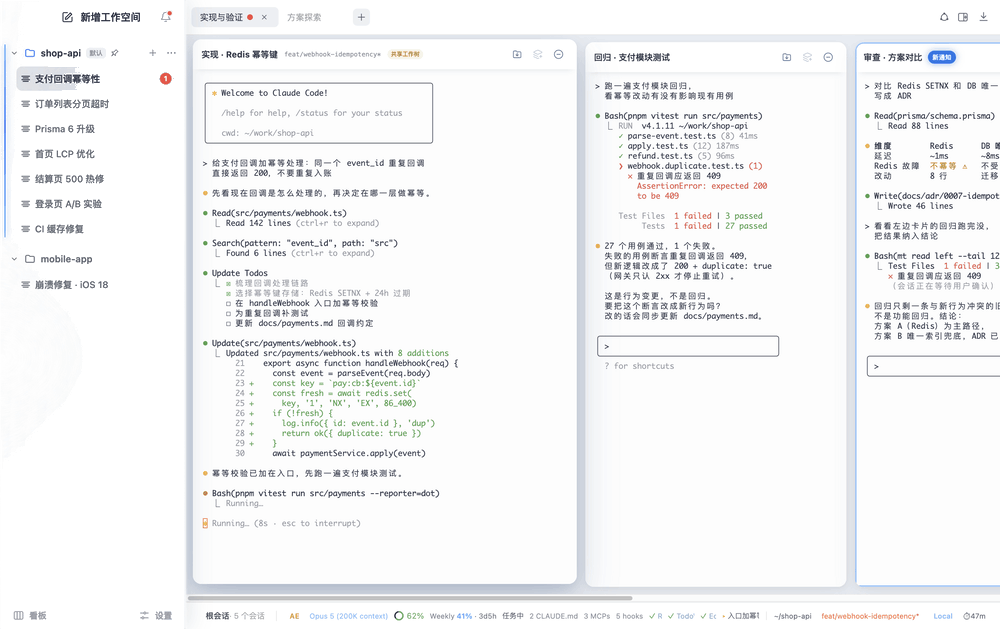The width and height of the screenshot is (1000, 629).
Task: Select the 支付回调幂等性 session
Action: tap(96, 78)
